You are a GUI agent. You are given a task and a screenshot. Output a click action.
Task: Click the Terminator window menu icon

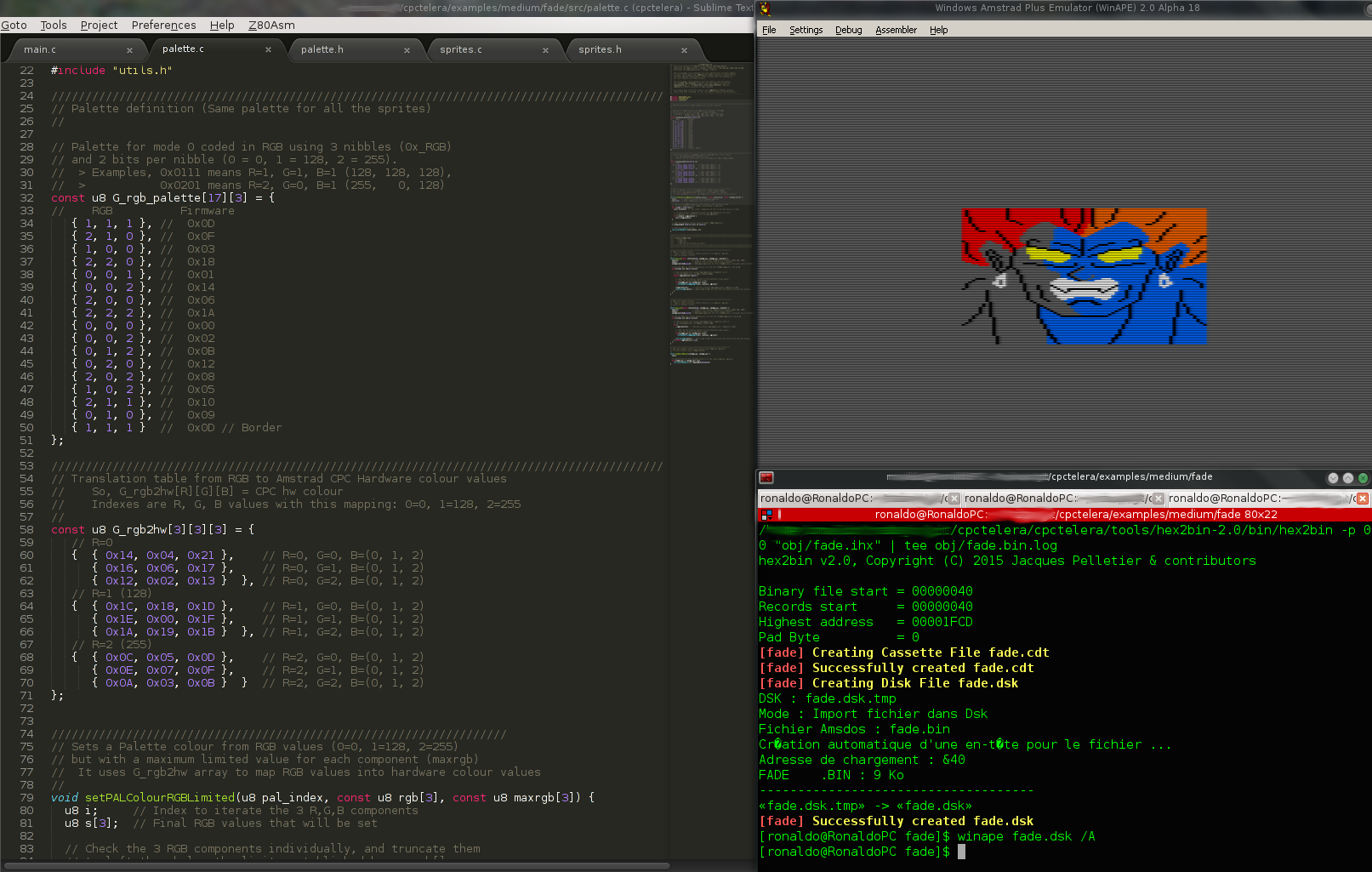tap(766, 477)
